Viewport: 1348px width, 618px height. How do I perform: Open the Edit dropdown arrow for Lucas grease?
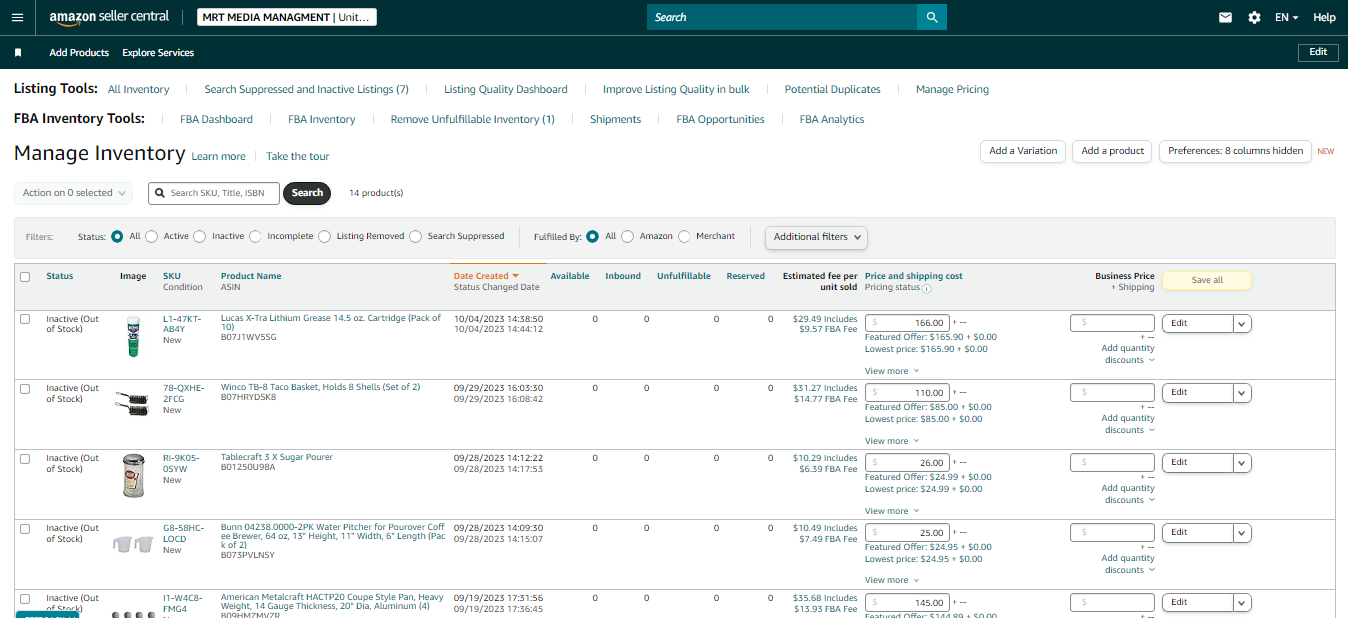pyautogui.click(x=1242, y=323)
